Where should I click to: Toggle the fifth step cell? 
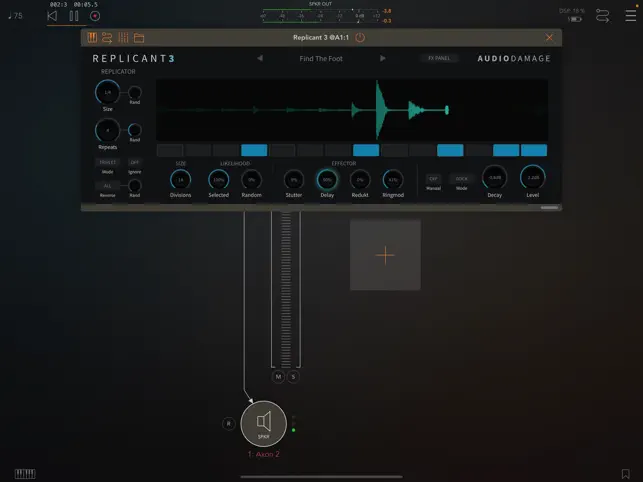(x=282, y=150)
